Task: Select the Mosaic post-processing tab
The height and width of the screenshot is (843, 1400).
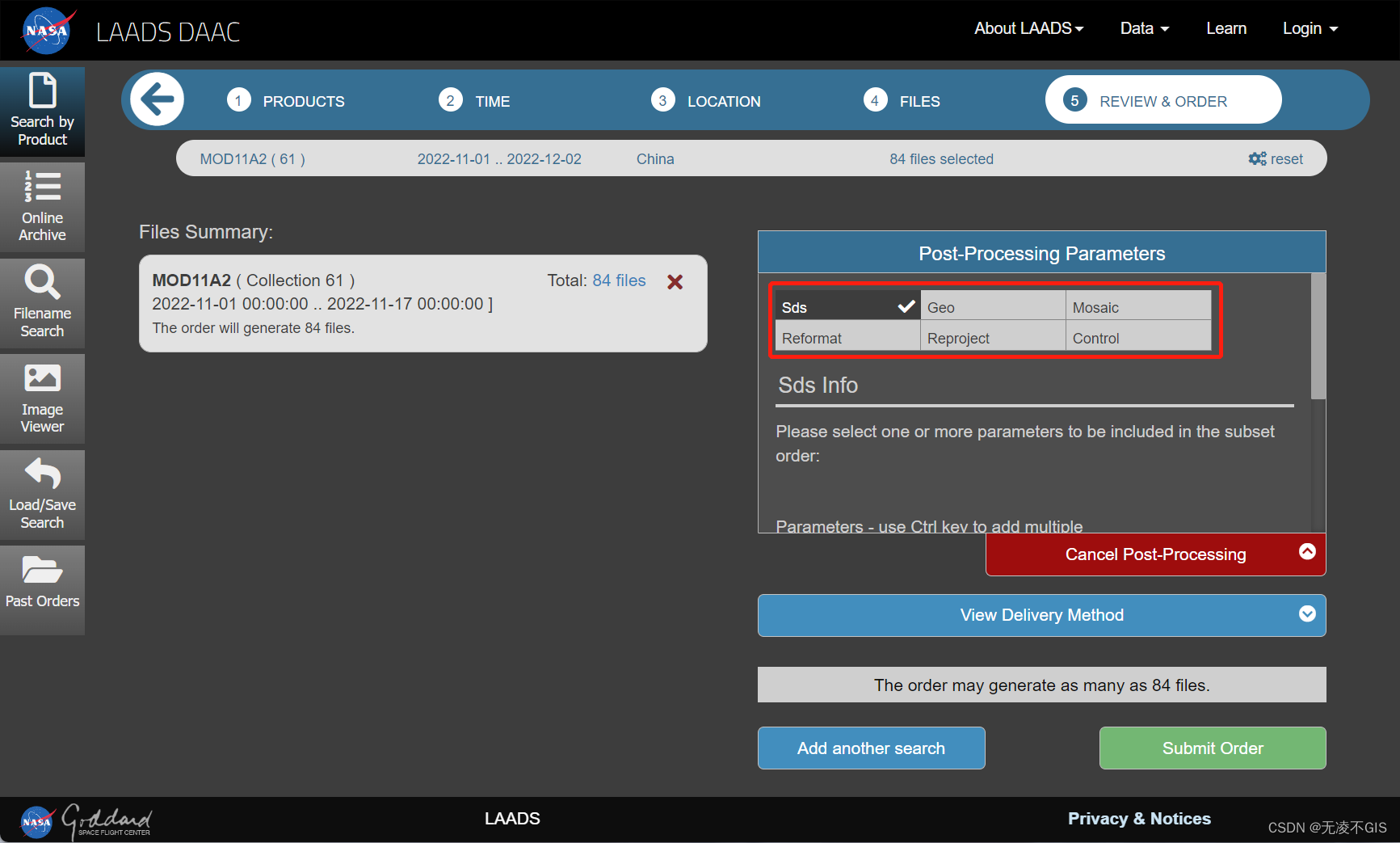Action: pyautogui.click(x=1138, y=306)
